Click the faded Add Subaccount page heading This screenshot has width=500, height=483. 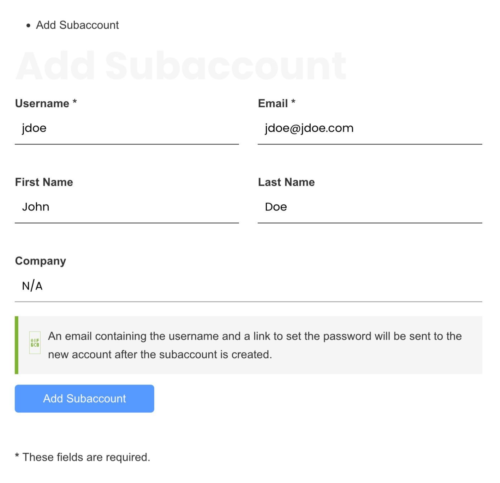point(181,66)
